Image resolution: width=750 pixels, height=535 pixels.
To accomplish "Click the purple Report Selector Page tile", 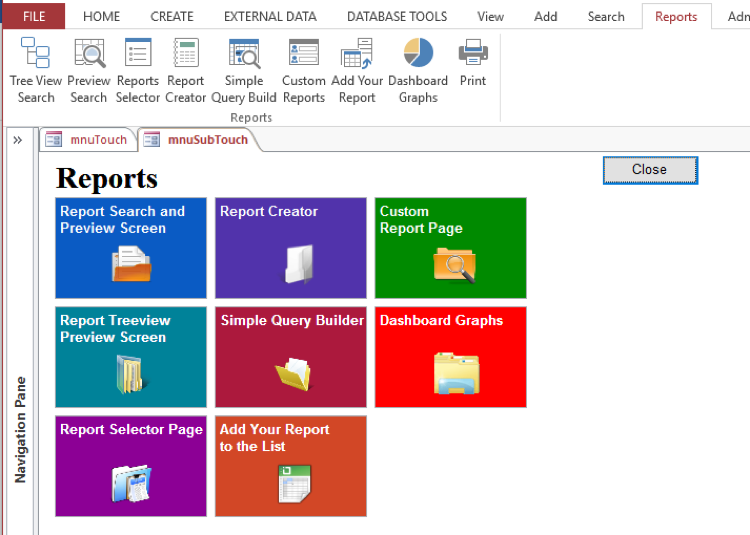I will click(x=131, y=466).
